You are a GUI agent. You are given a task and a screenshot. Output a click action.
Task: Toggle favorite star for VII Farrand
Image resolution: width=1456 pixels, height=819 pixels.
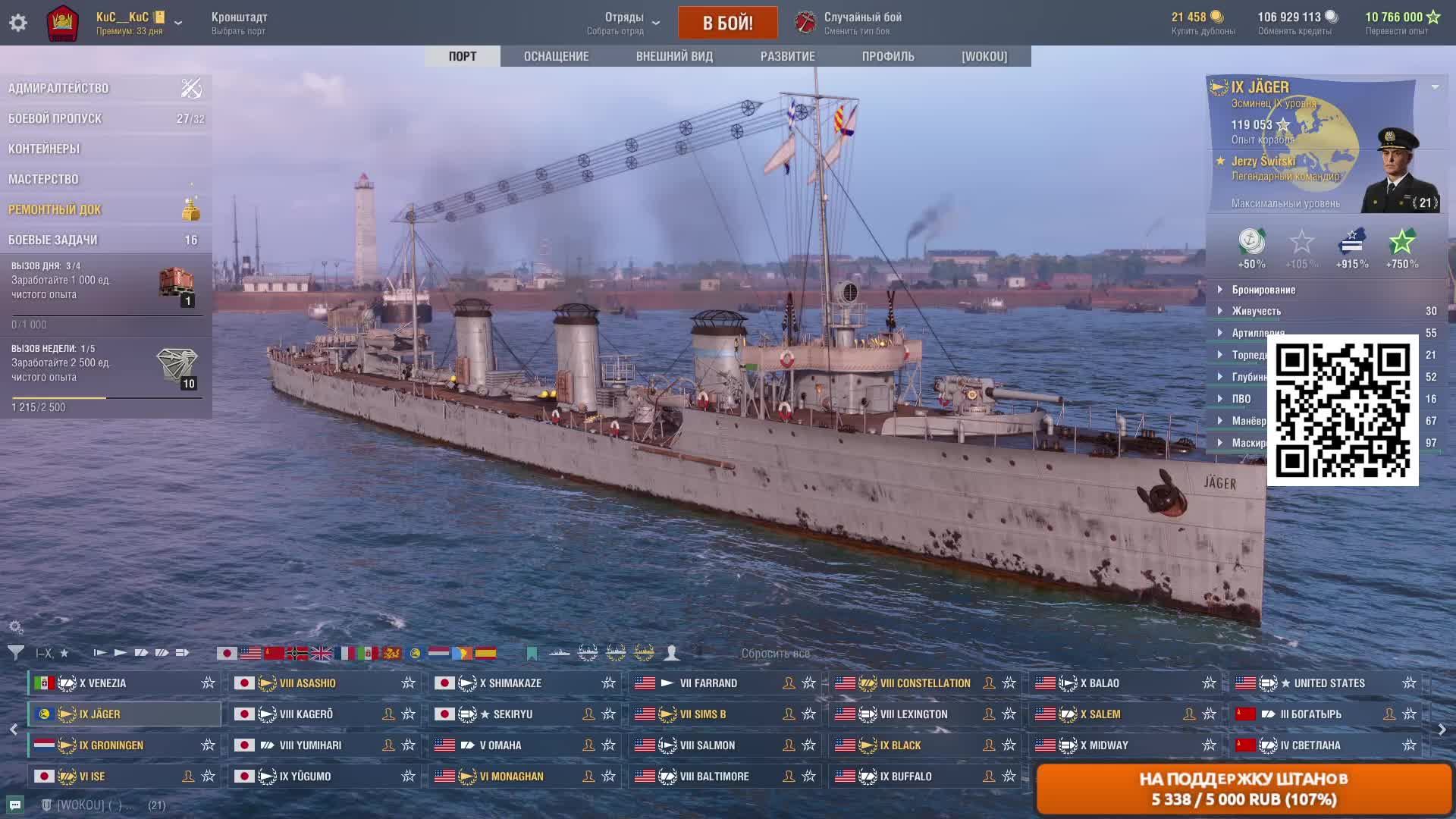pos(809,683)
